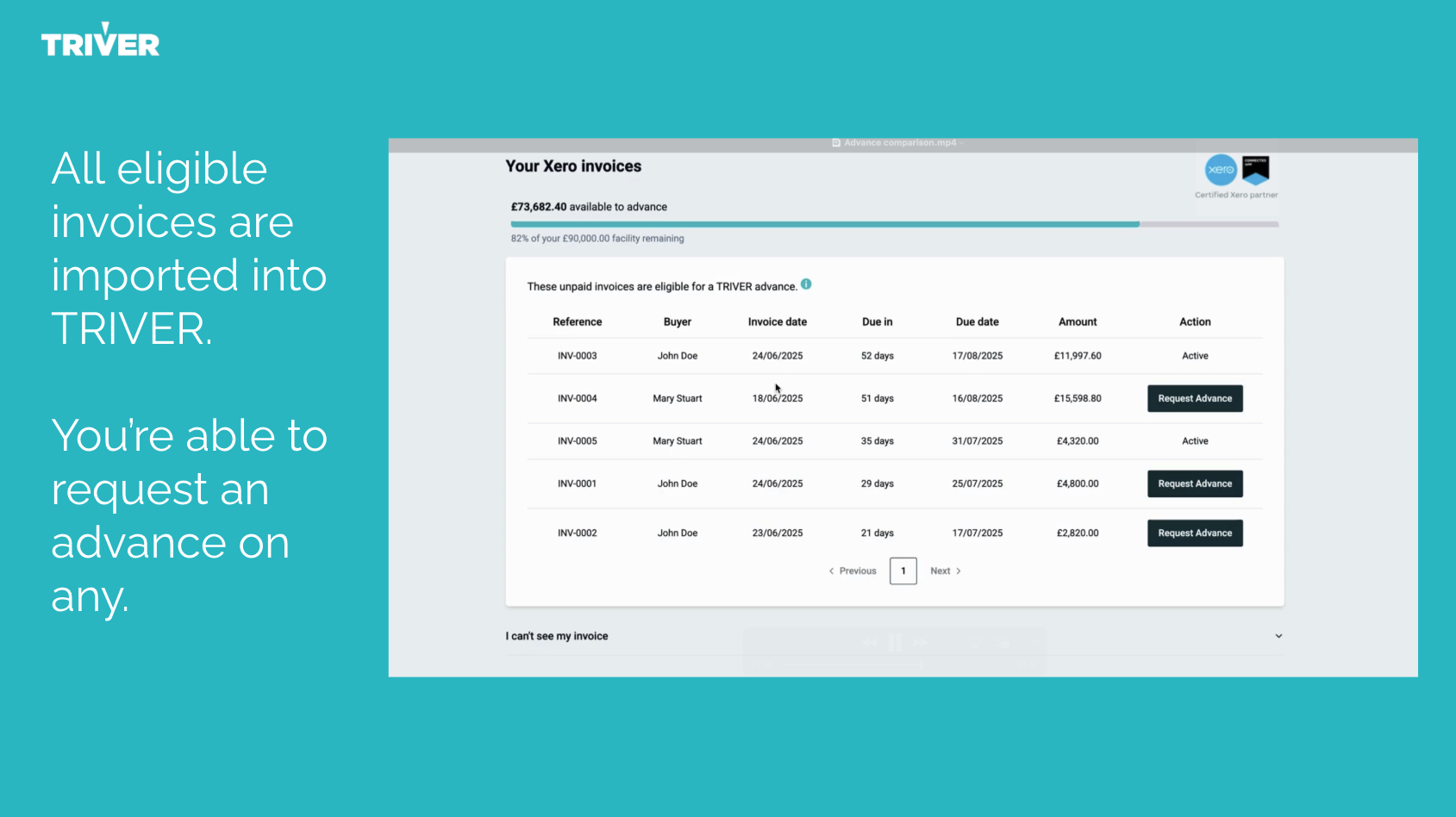Click the Action column header
Image resolution: width=1456 pixels, height=817 pixels.
pyautogui.click(x=1195, y=321)
